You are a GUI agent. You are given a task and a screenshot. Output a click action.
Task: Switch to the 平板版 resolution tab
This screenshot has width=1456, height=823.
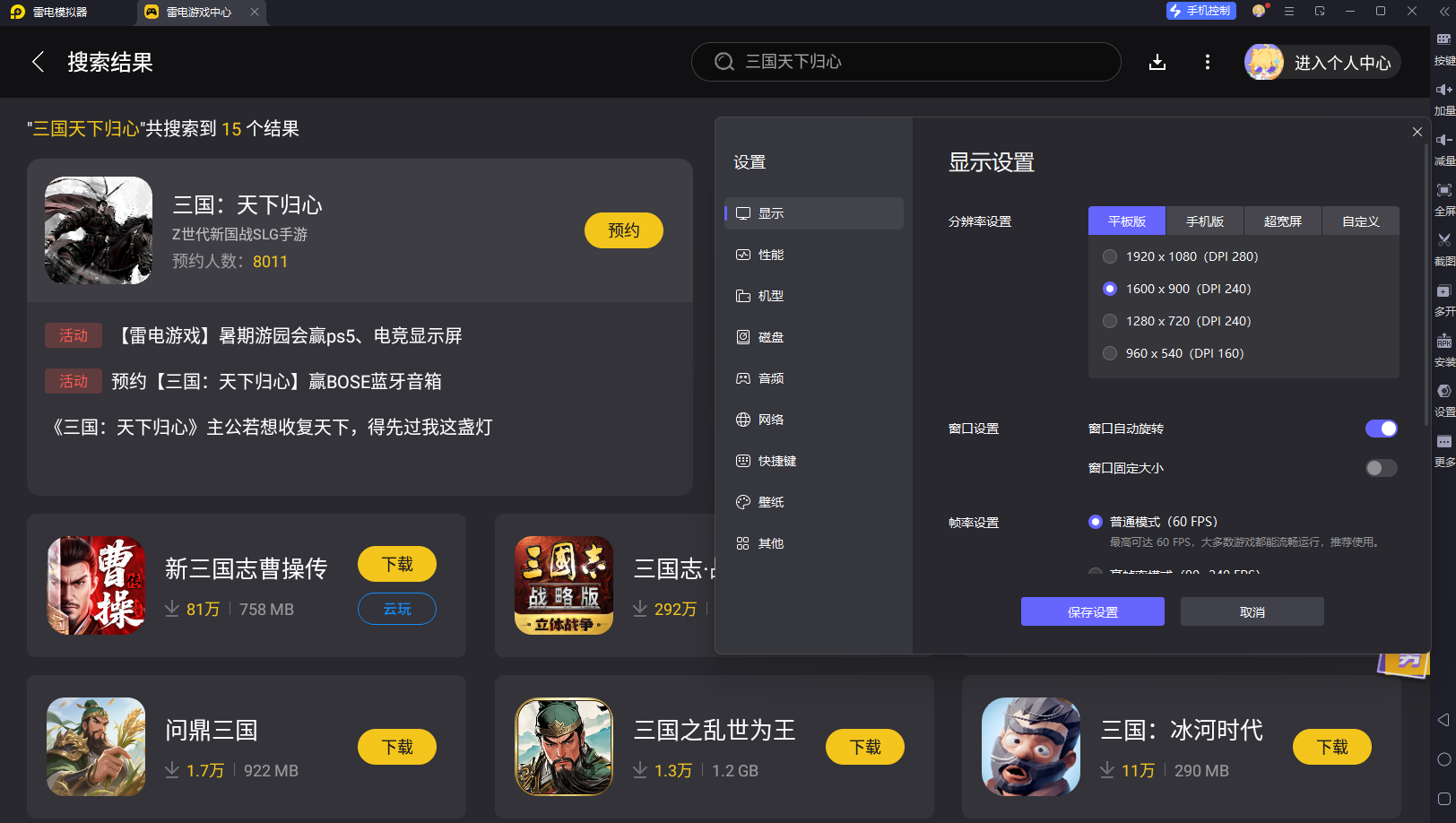1127,221
